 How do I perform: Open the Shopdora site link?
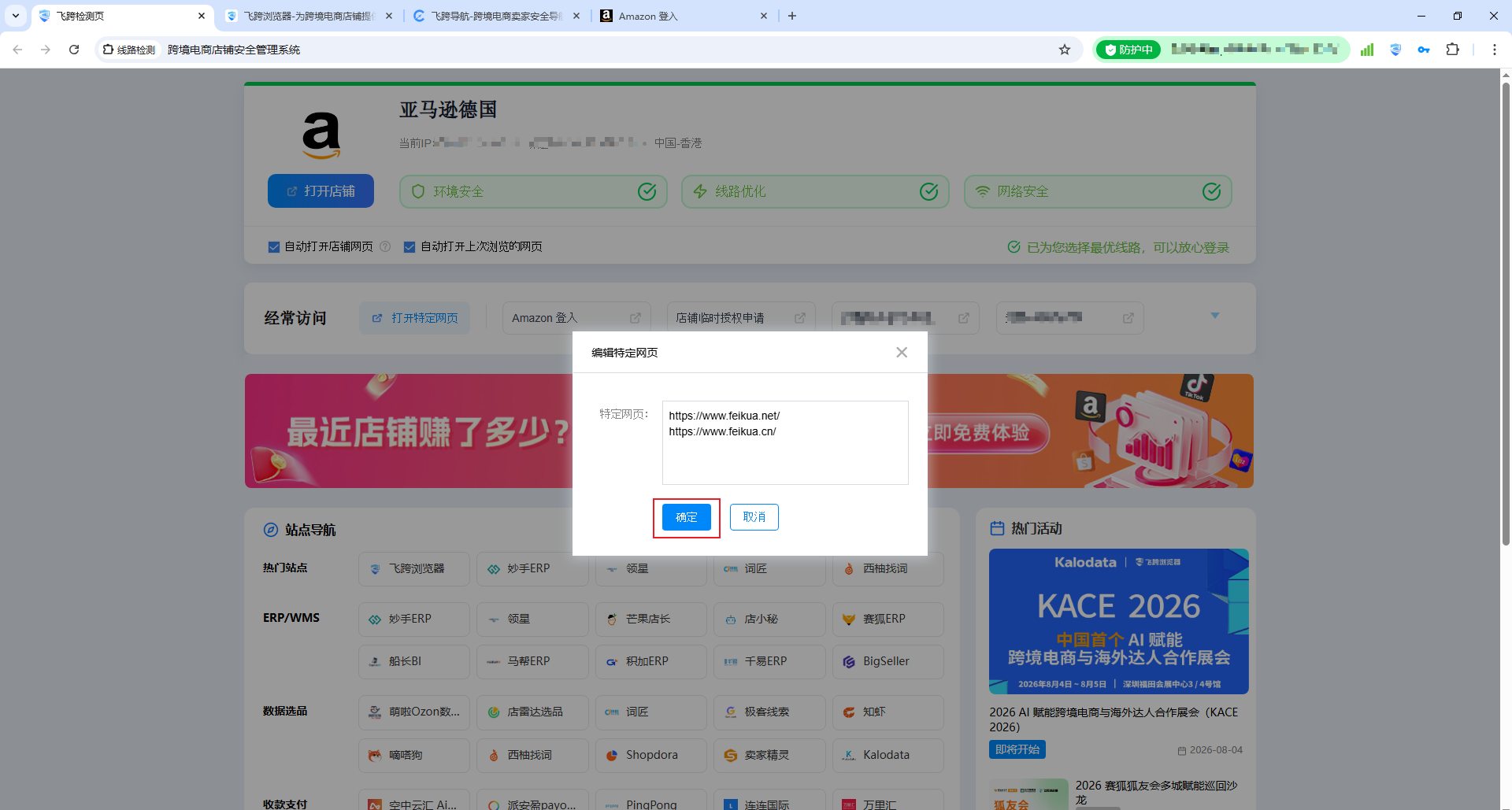pyautogui.click(x=651, y=755)
